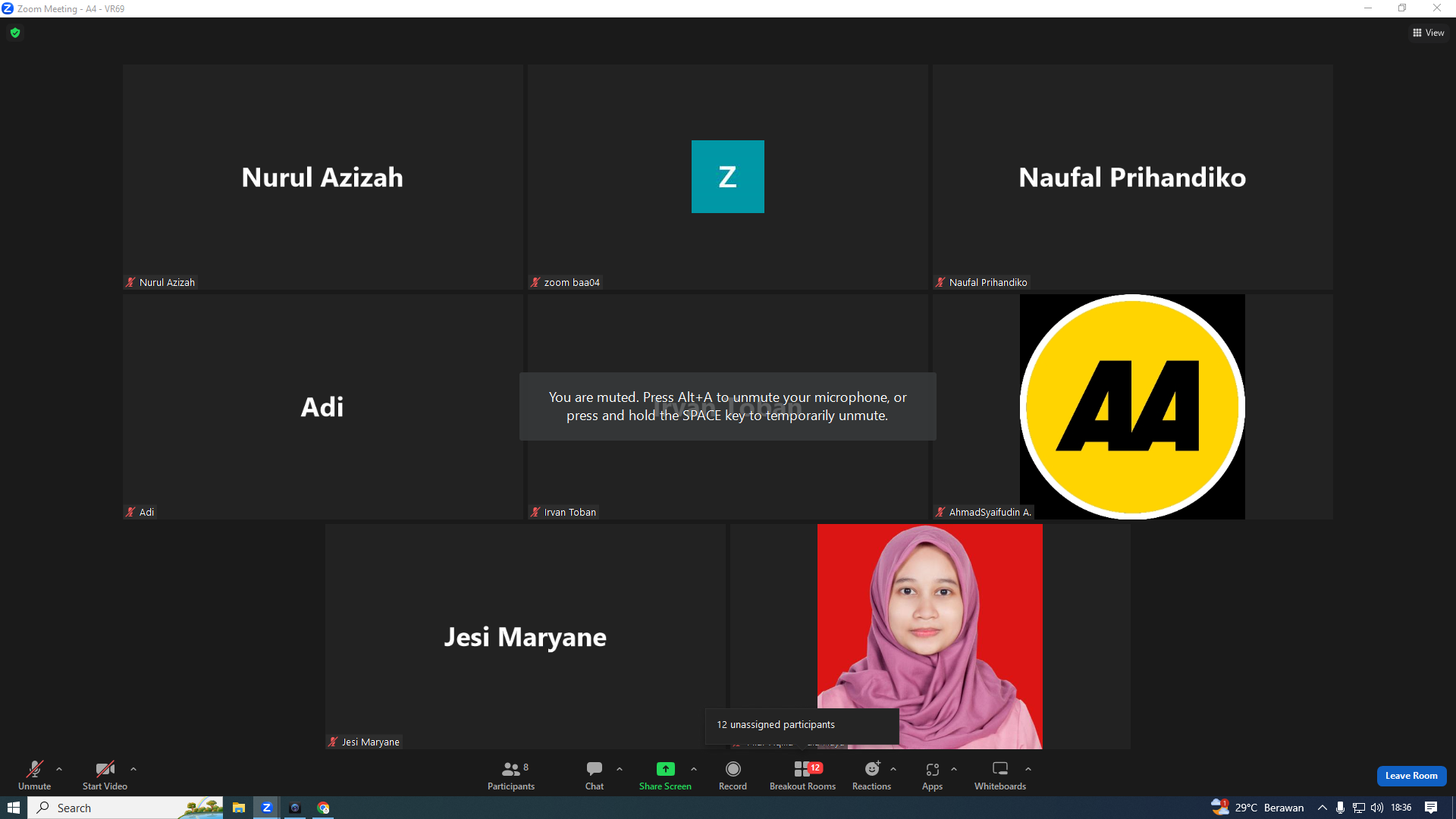Image resolution: width=1456 pixels, height=819 pixels.
Task: Open the Participants panel
Action: (x=511, y=775)
